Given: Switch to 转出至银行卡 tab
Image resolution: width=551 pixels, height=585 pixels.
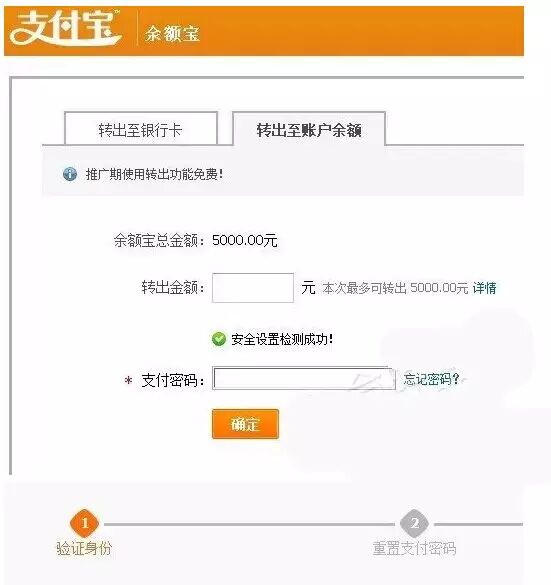Looking at the screenshot, I should point(141,128).
